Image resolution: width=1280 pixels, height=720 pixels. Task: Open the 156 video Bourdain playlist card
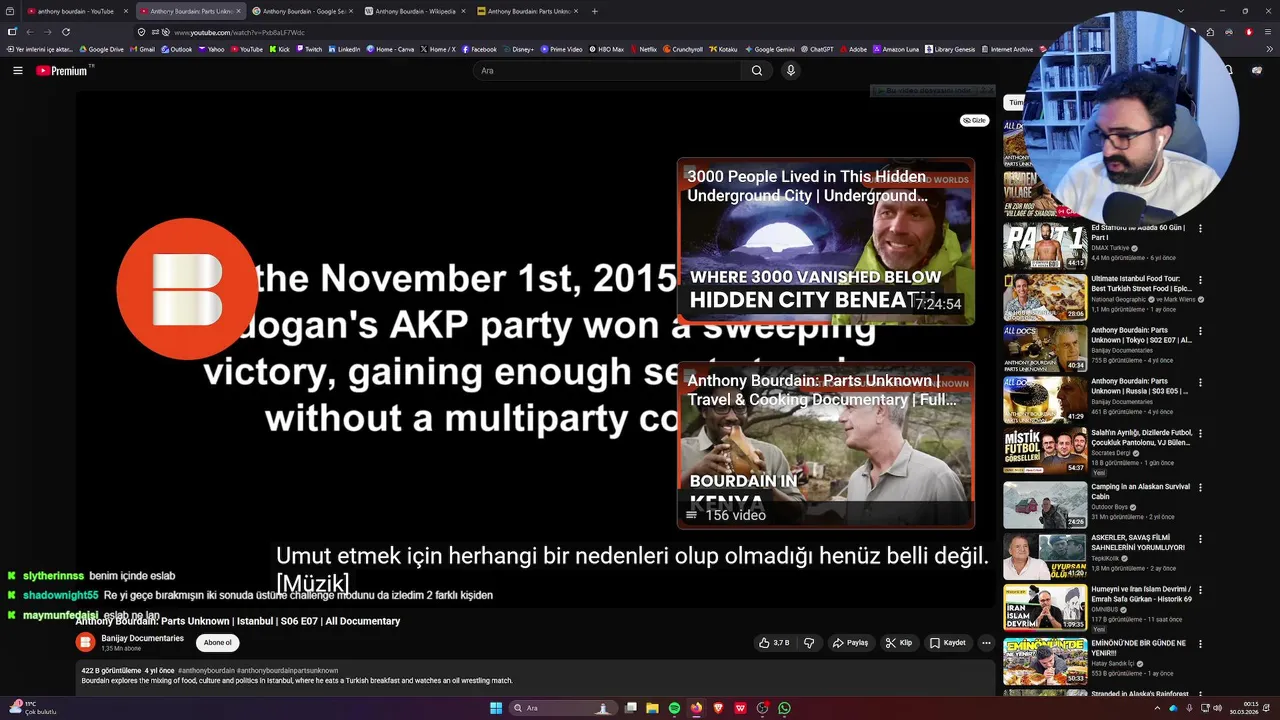pos(825,445)
